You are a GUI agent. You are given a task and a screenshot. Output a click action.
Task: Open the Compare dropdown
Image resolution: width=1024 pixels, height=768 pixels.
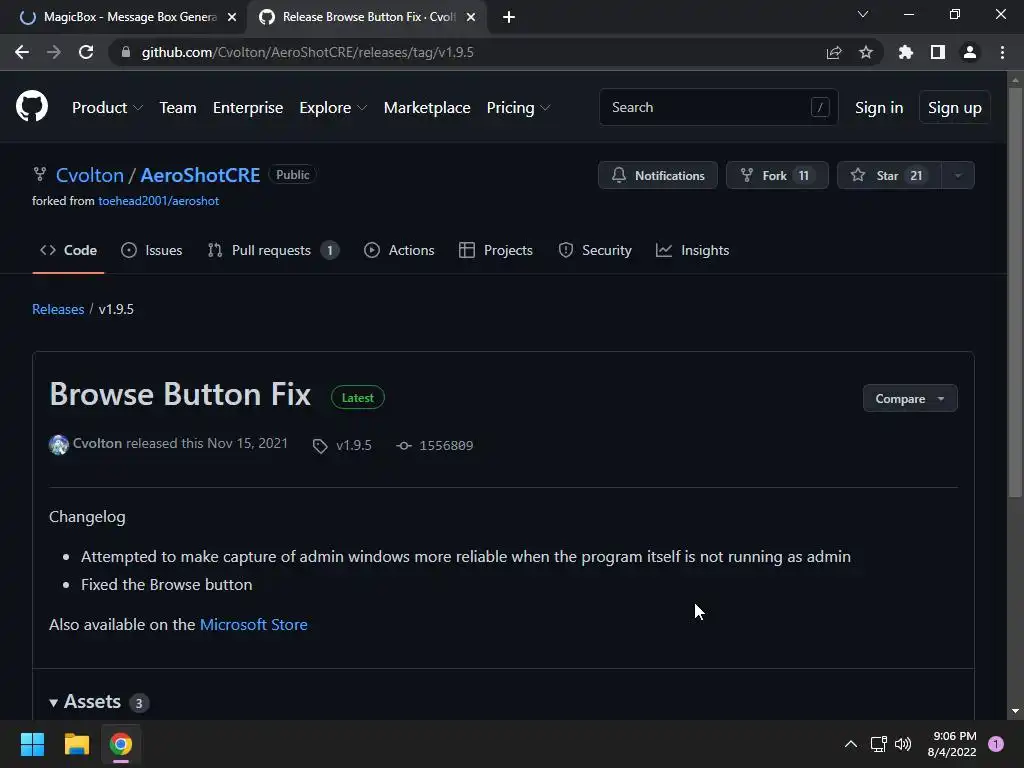pos(910,398)
